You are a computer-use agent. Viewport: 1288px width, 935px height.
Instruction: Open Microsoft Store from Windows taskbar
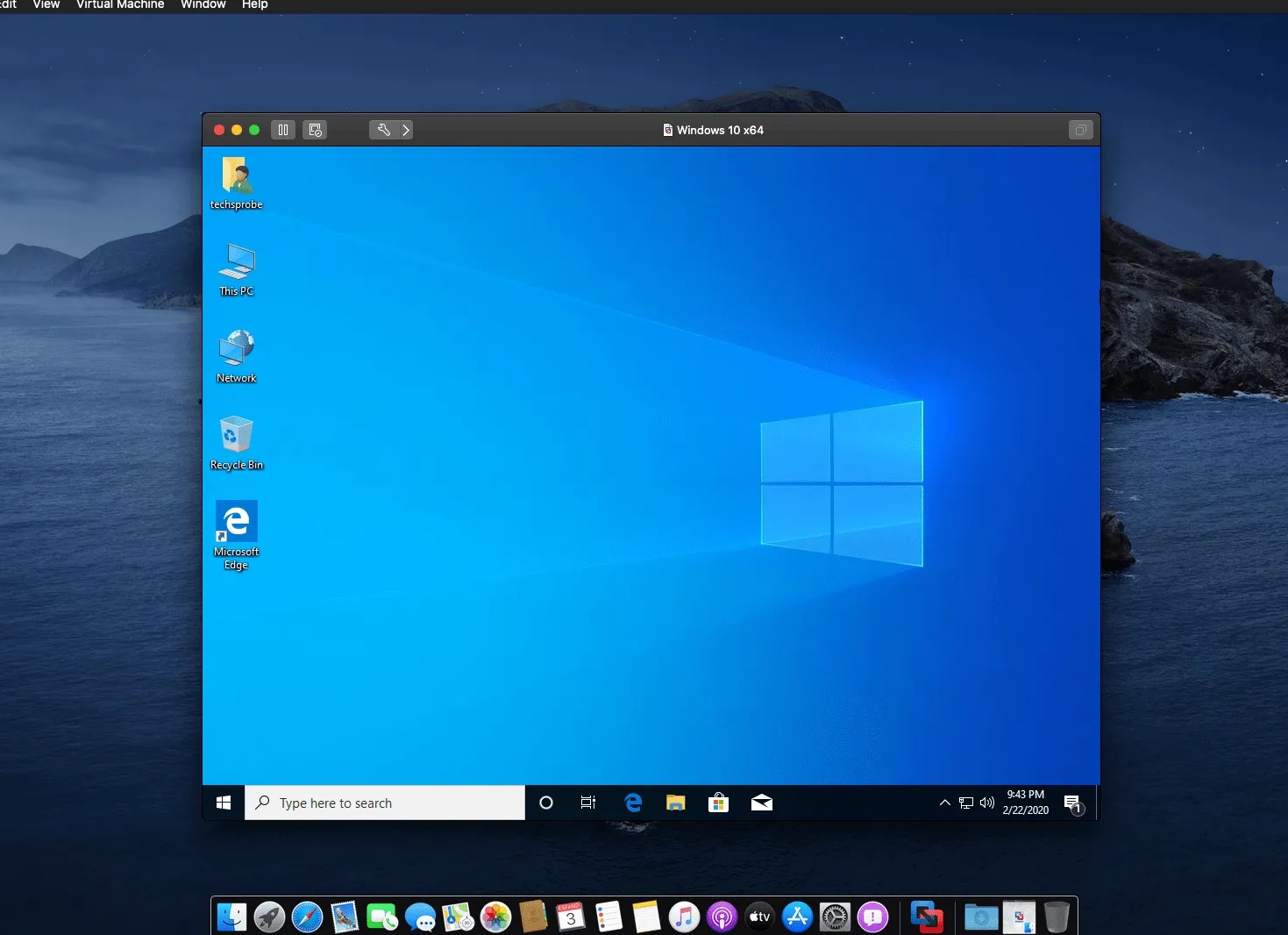[x=718, y=803]
